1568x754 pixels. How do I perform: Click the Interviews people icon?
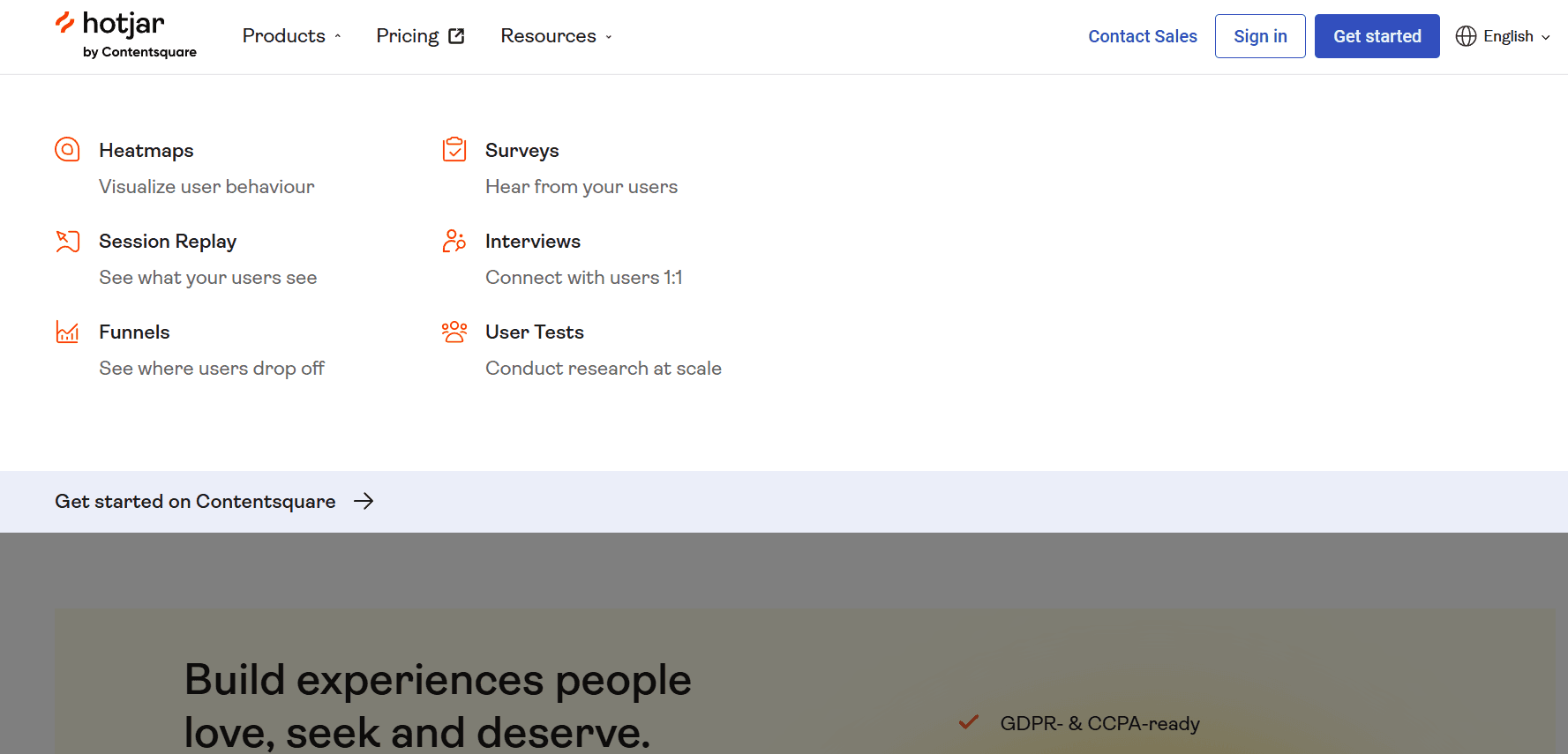coord(454,241)
